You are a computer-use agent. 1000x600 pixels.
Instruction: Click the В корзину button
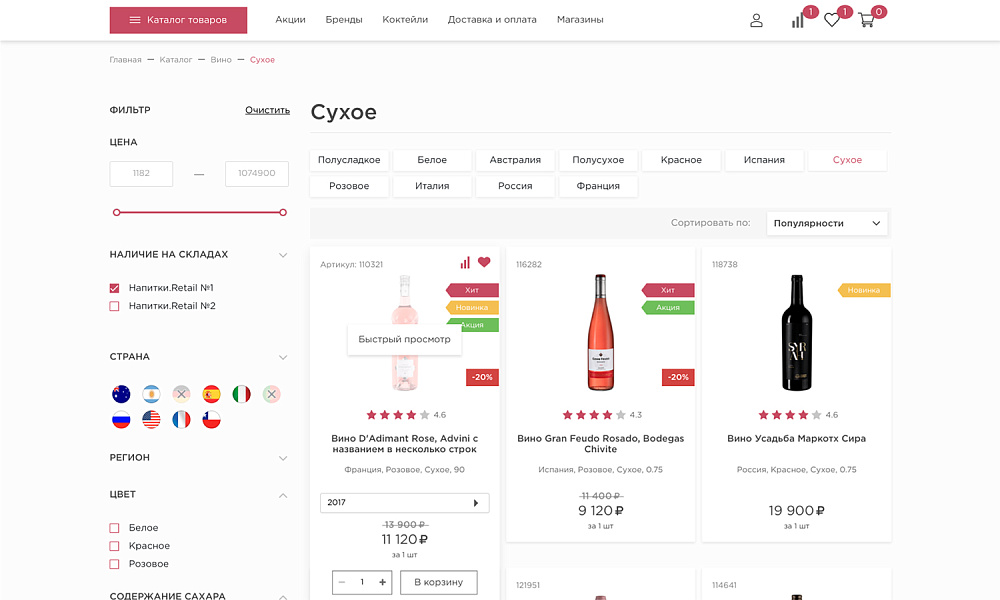coord(439,582)
